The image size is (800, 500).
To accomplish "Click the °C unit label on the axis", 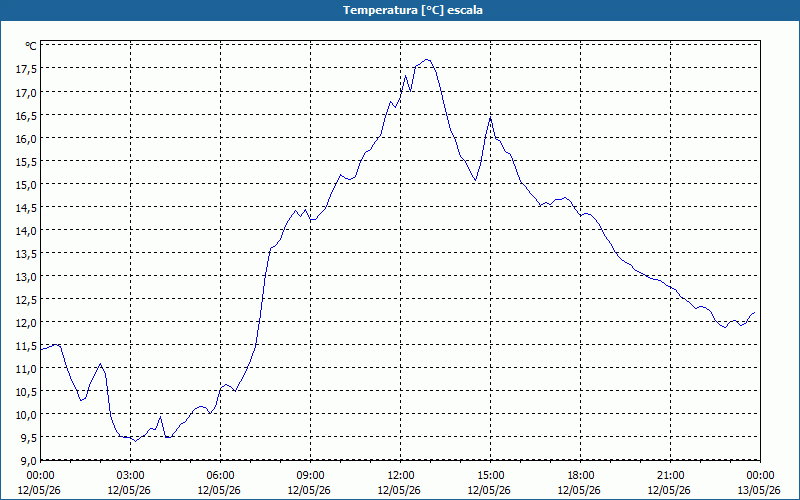I will click(x=31, y=46).
